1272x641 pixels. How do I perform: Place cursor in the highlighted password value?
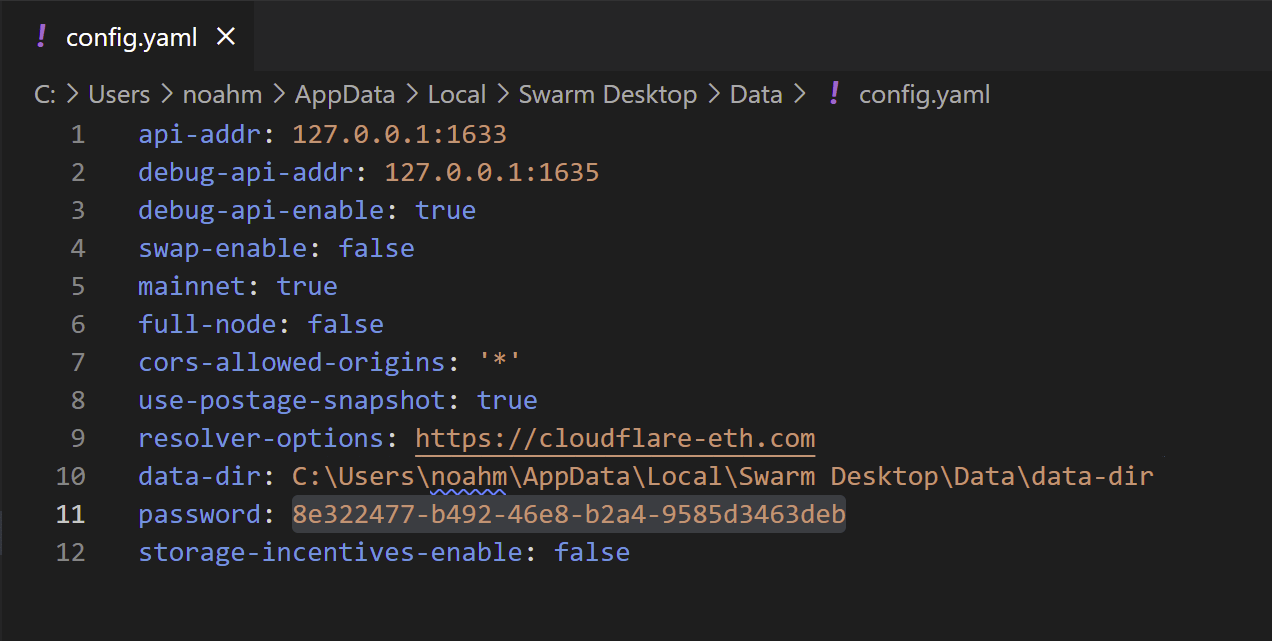[568, 515]
